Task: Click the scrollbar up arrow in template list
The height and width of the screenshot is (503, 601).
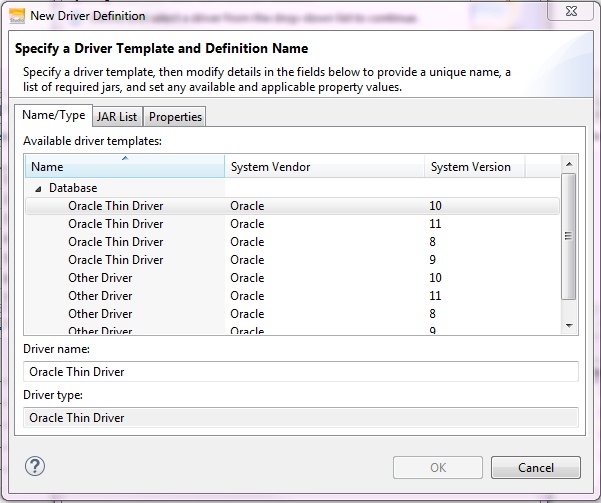Action: pos(569,164)
